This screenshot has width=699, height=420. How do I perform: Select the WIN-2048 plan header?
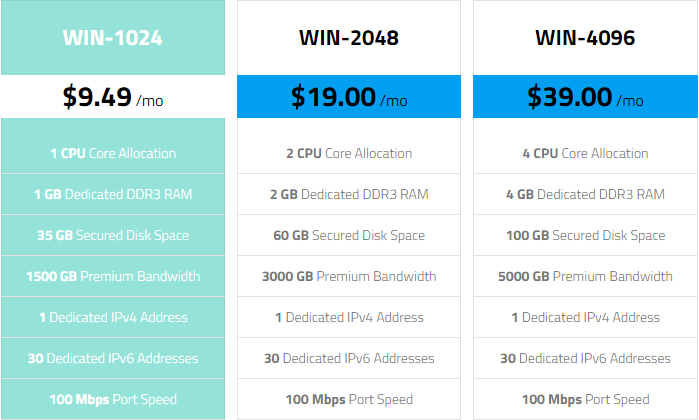(x=349, y=38)
